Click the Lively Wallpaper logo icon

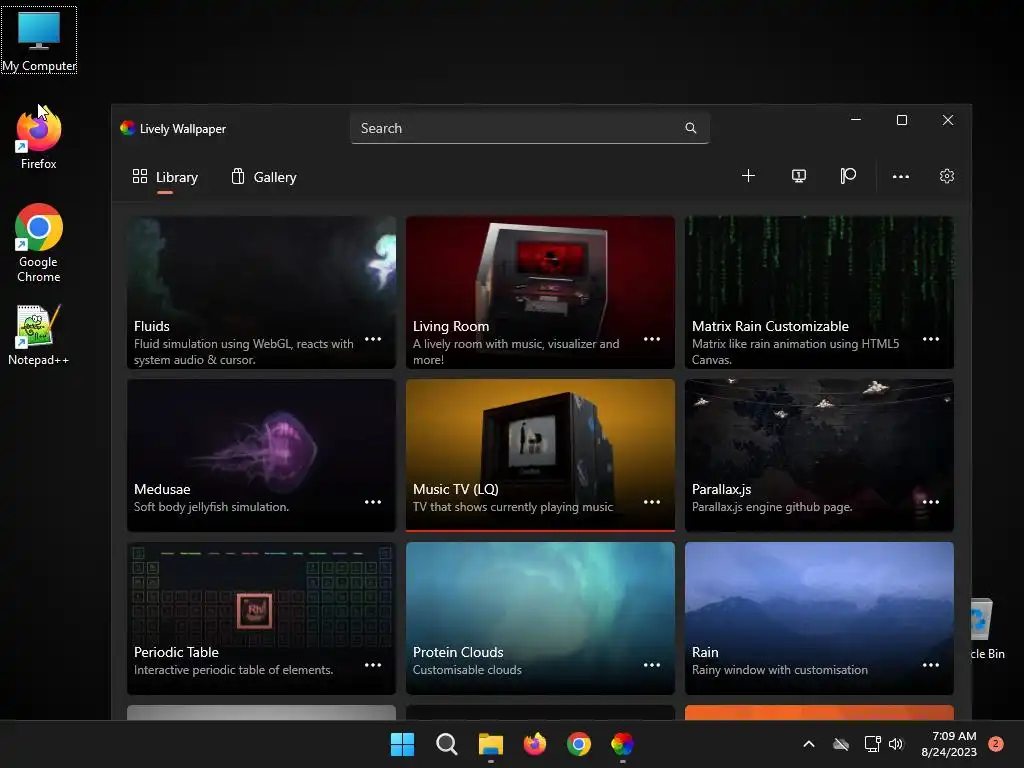(x=127, y=128)
